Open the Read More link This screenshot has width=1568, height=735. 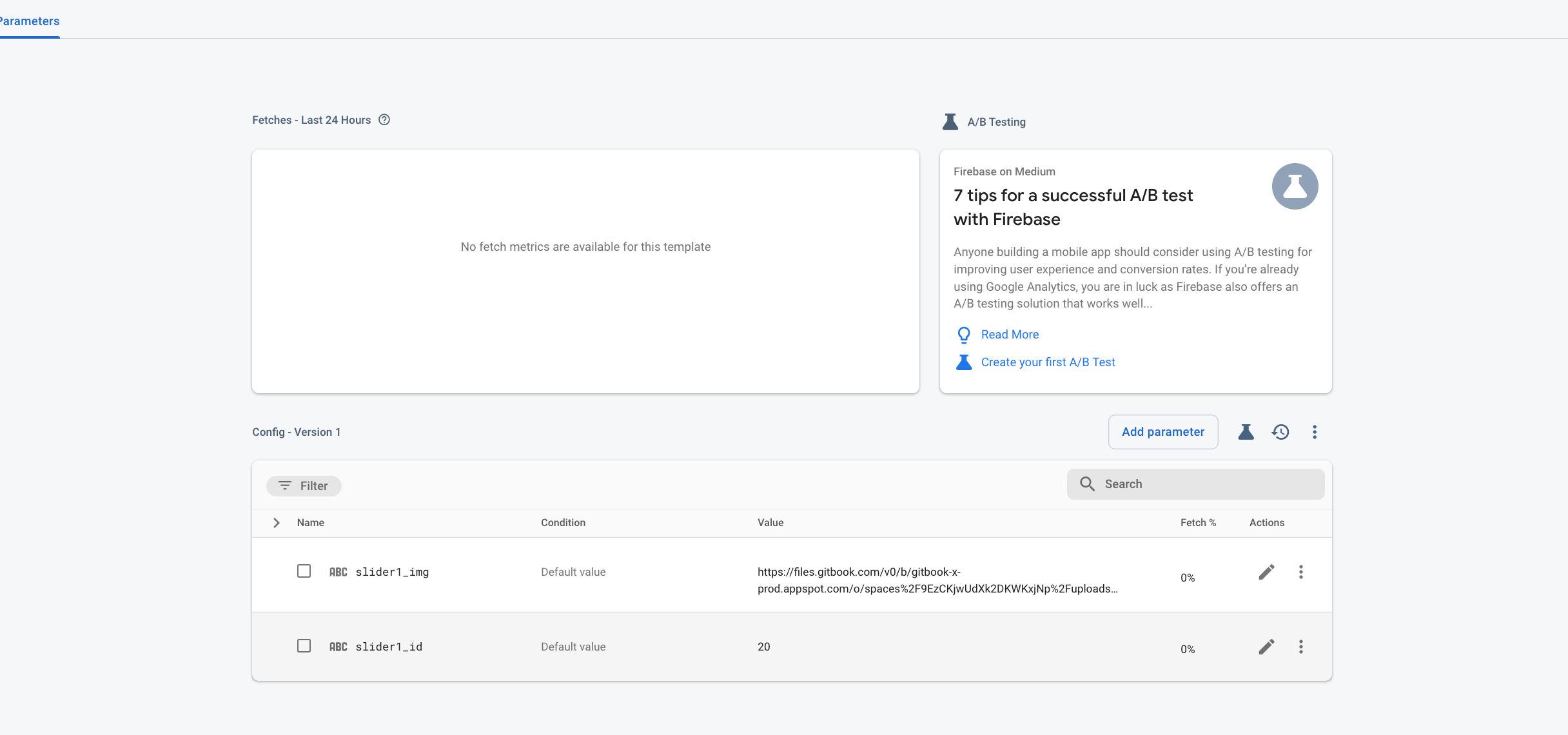click(x=1010, y=335)
